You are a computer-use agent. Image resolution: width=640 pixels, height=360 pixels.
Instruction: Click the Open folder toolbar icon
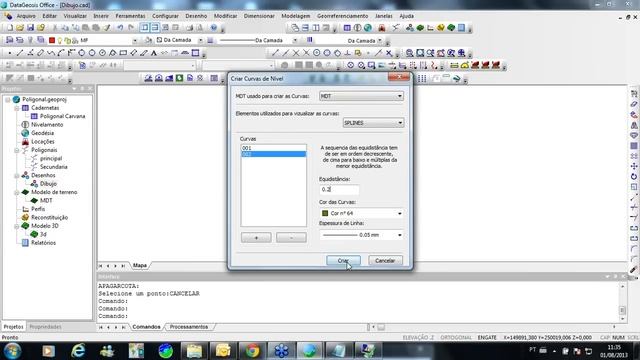pyautogui.click(x=20, y=28)
